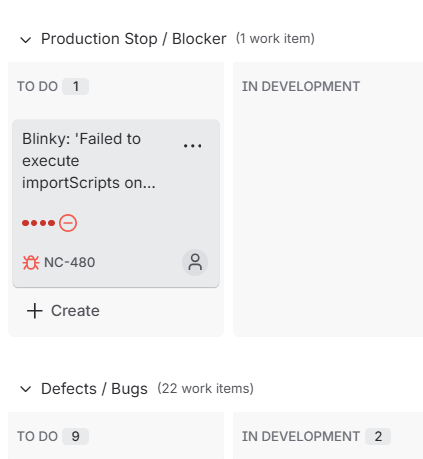Open the three-dot menu on NC-480 card
The width and height of the screenshot is (423, 459).
coord(192,146)
